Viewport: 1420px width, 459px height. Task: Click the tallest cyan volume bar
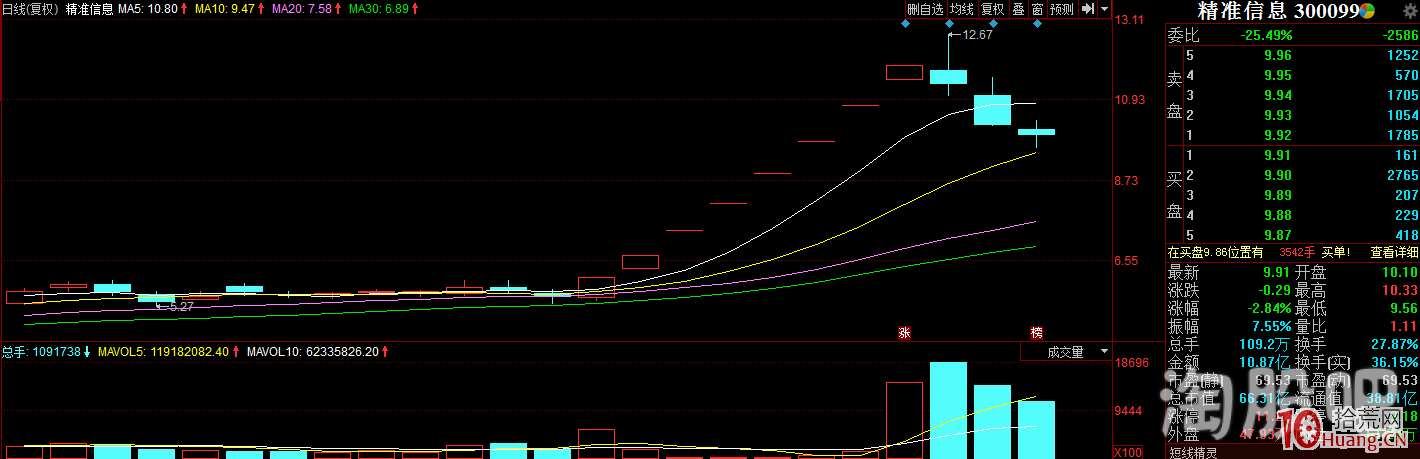(x=949, y=410)
